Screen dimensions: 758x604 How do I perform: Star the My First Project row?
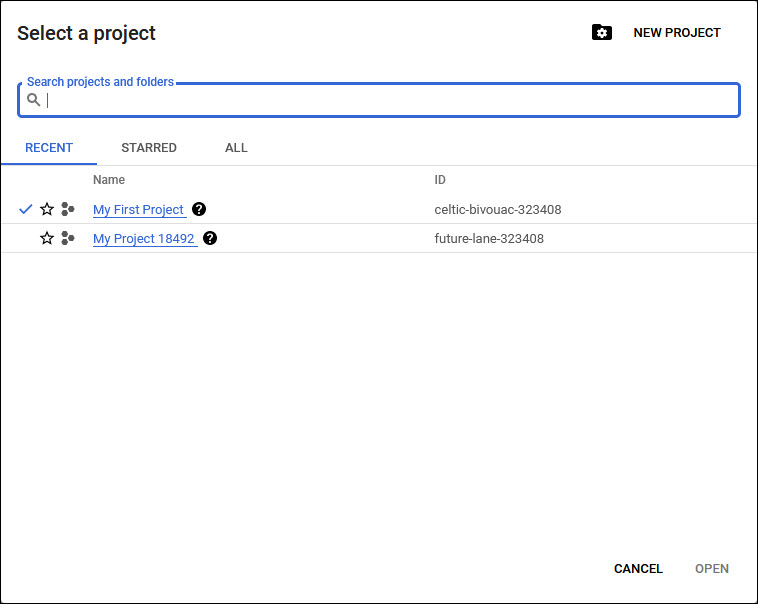(47, 210)
